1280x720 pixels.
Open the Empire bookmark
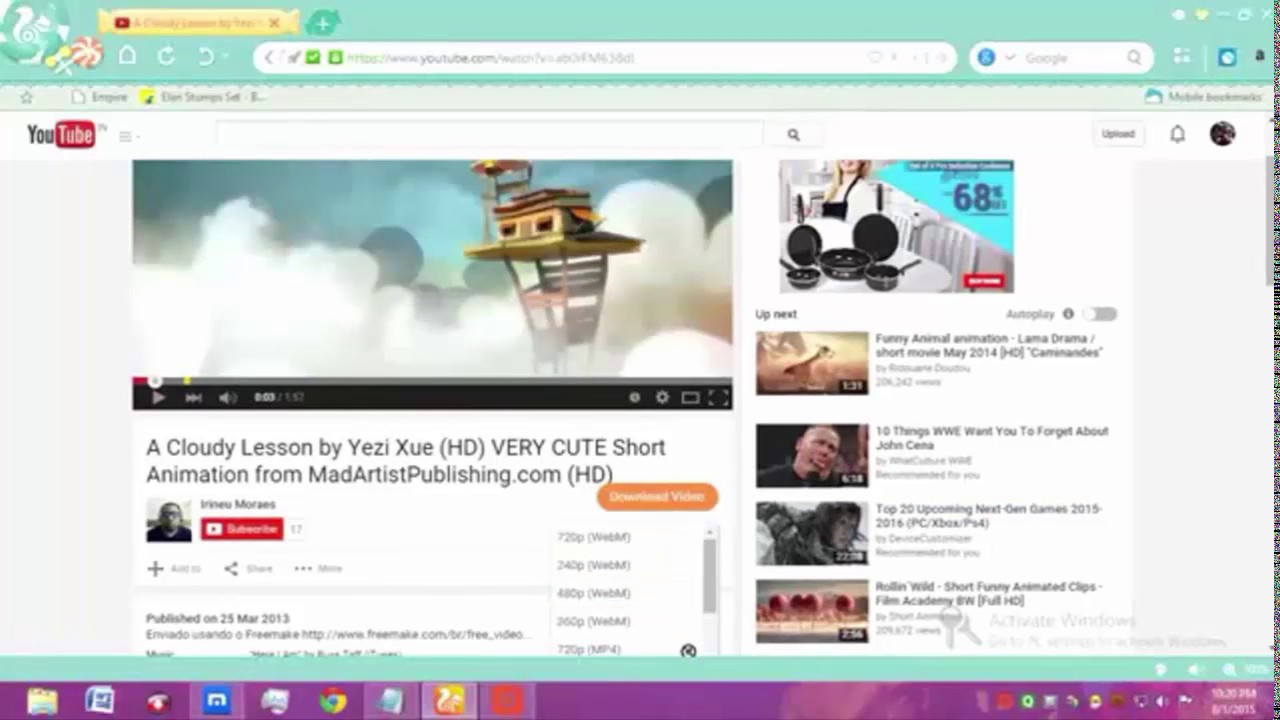coord(100,97)
